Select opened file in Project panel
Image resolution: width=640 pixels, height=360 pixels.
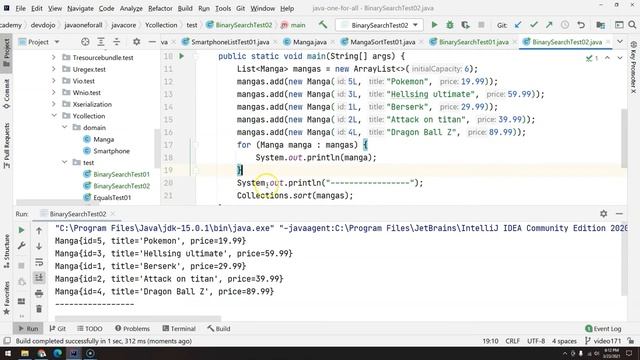coord(85,42)
